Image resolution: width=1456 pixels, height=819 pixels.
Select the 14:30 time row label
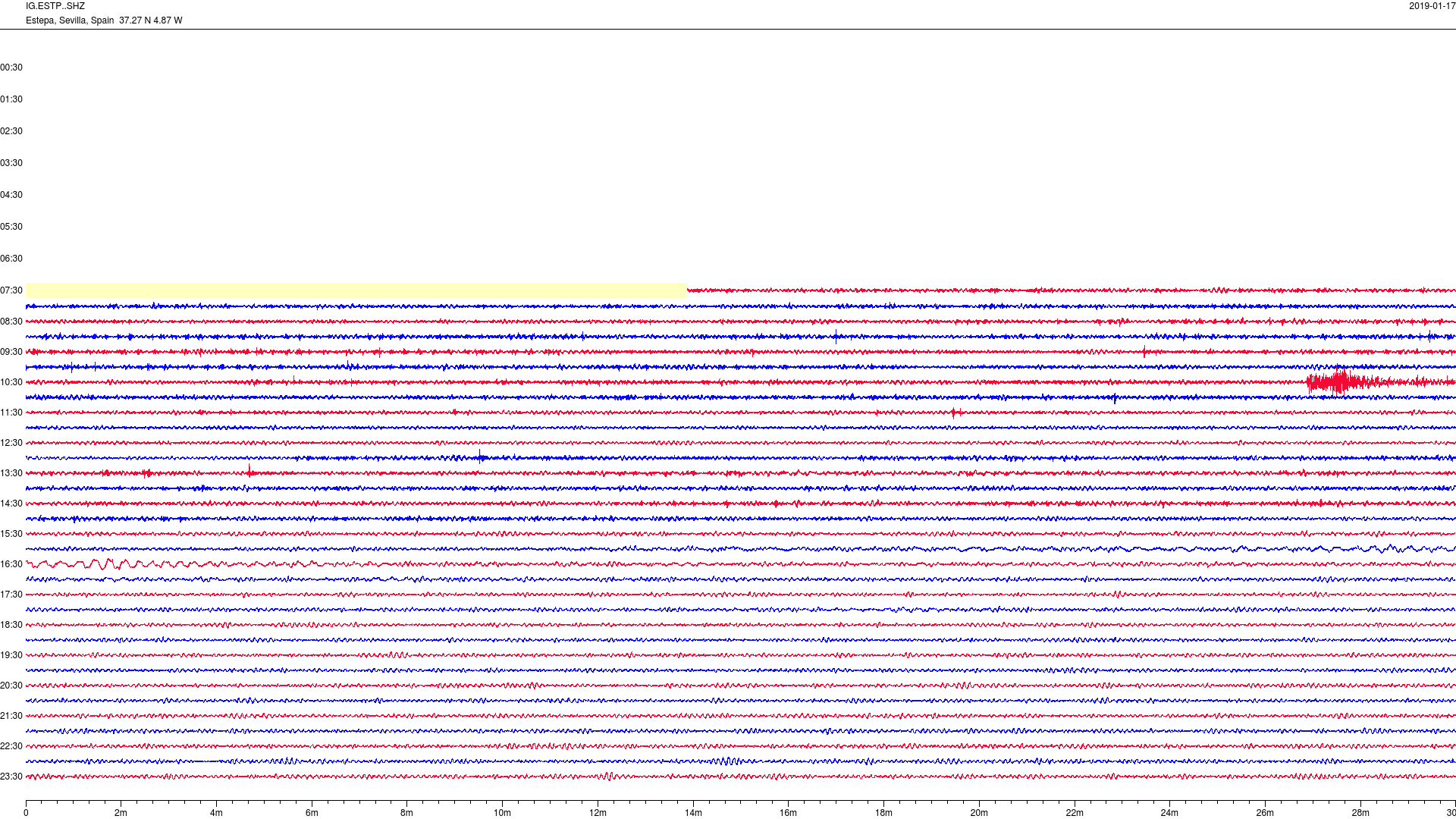pyautogui.click(x=11, y=504)
